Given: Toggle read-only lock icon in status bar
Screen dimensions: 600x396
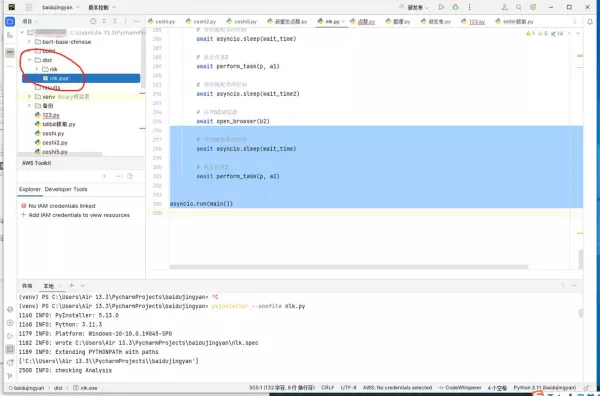Looking at the screenshot, I should pyautogui.click(x=586, y=388).
